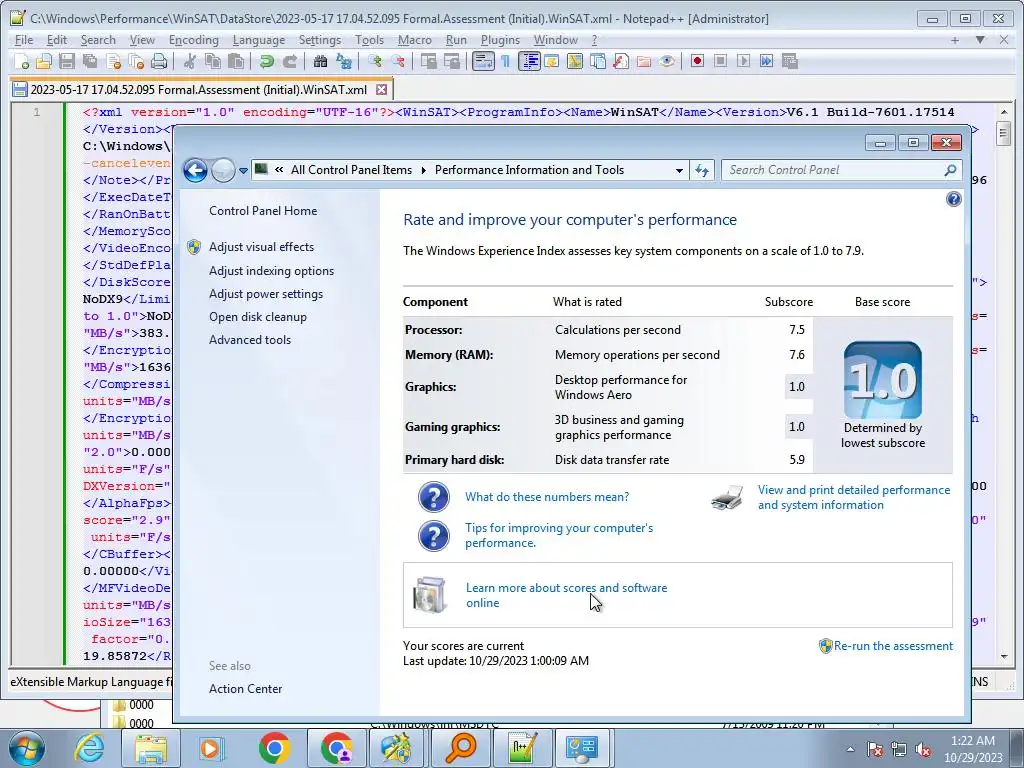Open the Macro menu in Notepad++
This screenshot has height=768, width=1024.
click(x=415, y=40)
